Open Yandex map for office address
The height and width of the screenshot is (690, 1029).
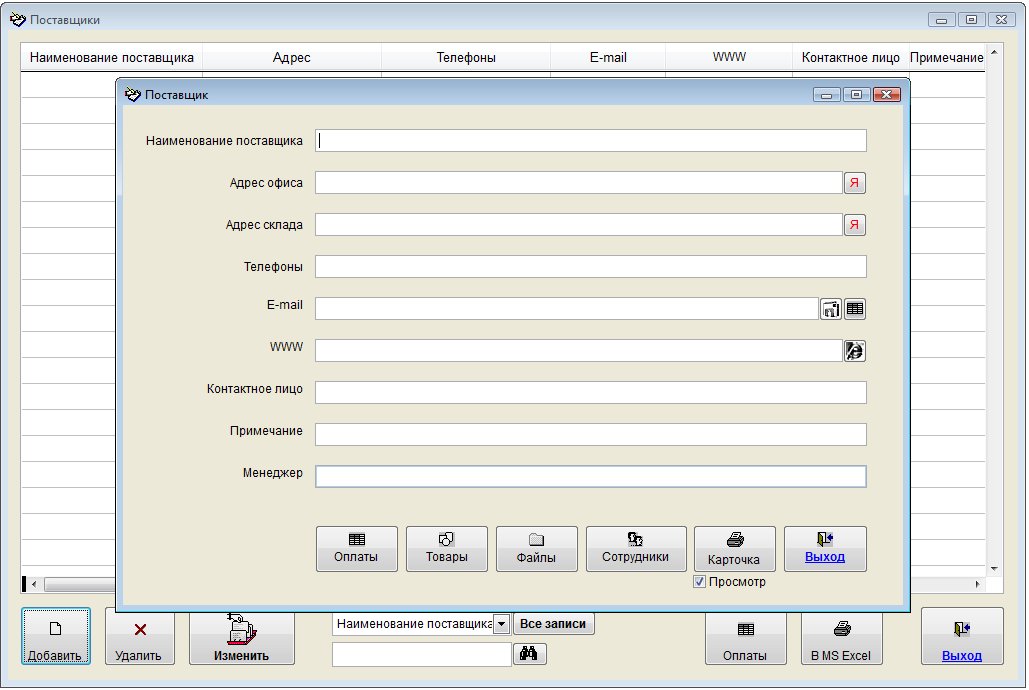[x=854, y=183]
